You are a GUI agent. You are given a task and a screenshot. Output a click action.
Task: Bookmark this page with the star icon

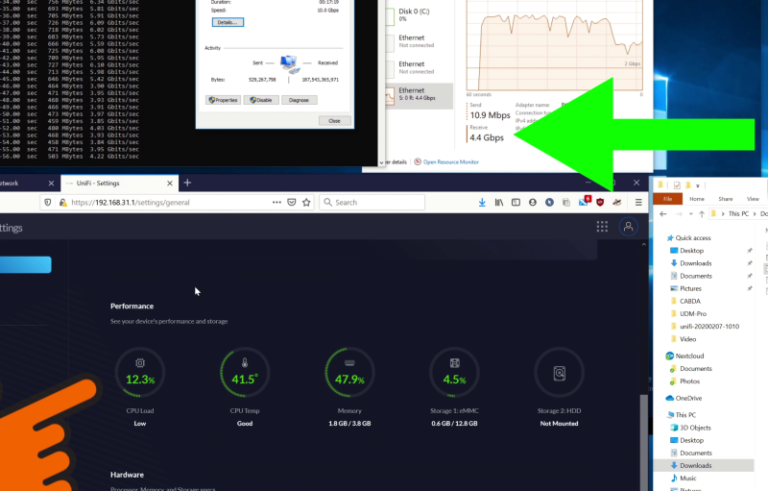[x=307, y=202]
